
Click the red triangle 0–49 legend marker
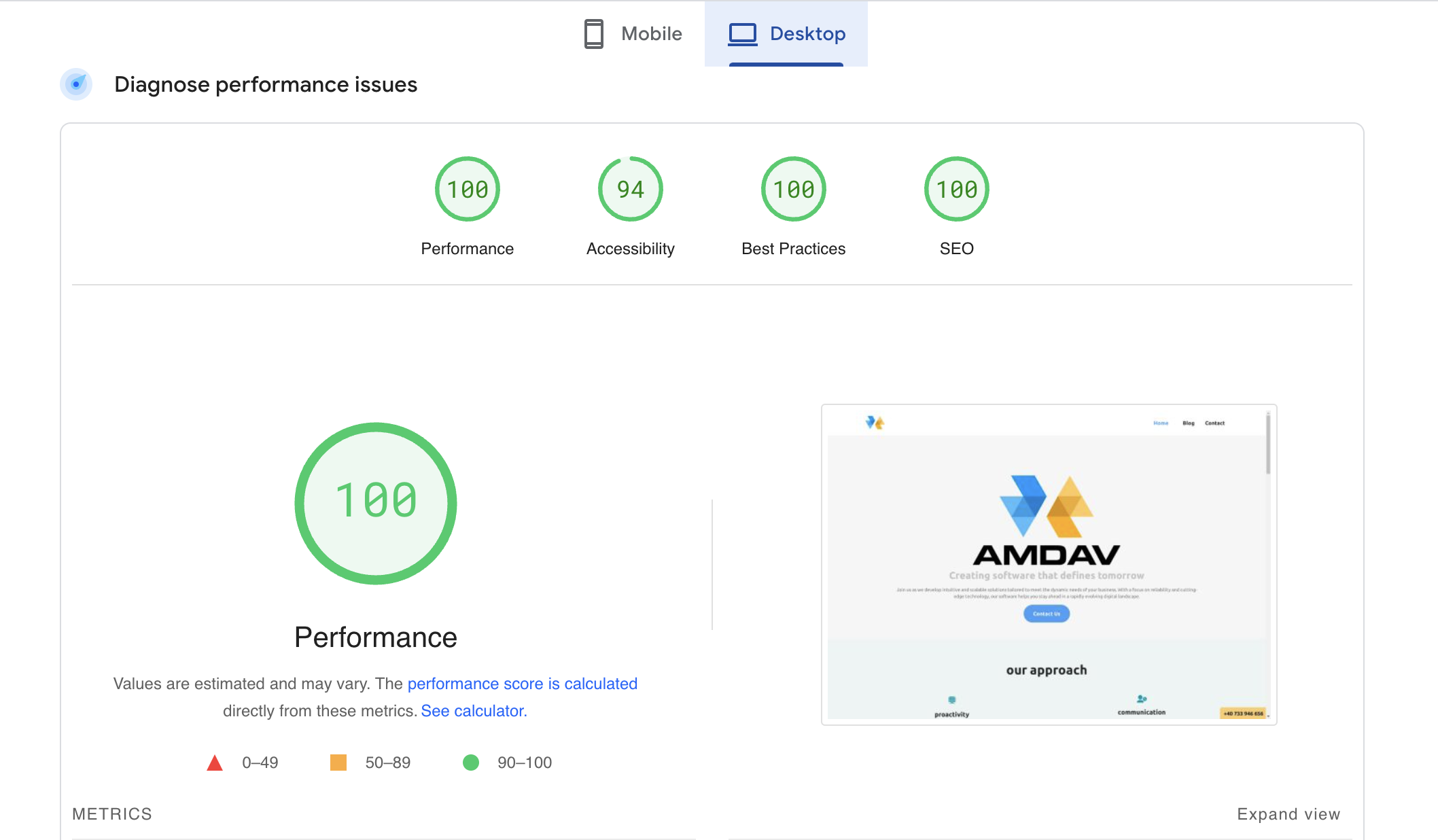click(215, 763)
